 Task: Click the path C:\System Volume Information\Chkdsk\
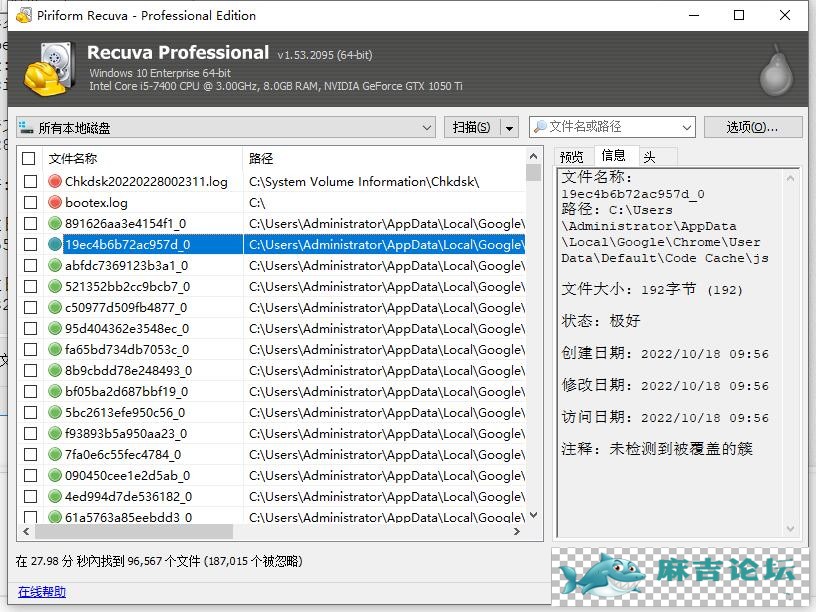click(364, 182)
